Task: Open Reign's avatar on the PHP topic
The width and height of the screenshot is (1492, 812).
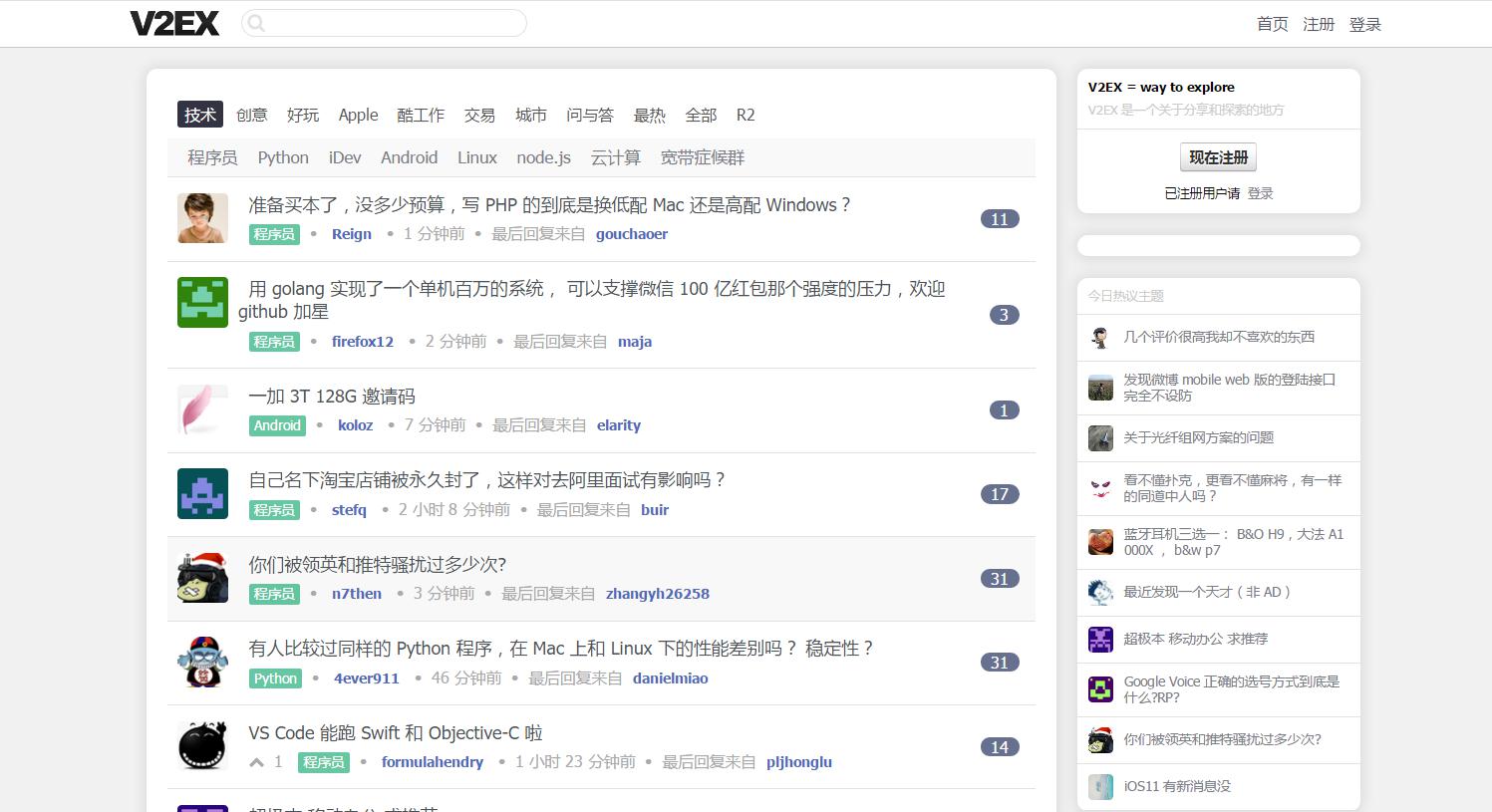Action: 202,218
